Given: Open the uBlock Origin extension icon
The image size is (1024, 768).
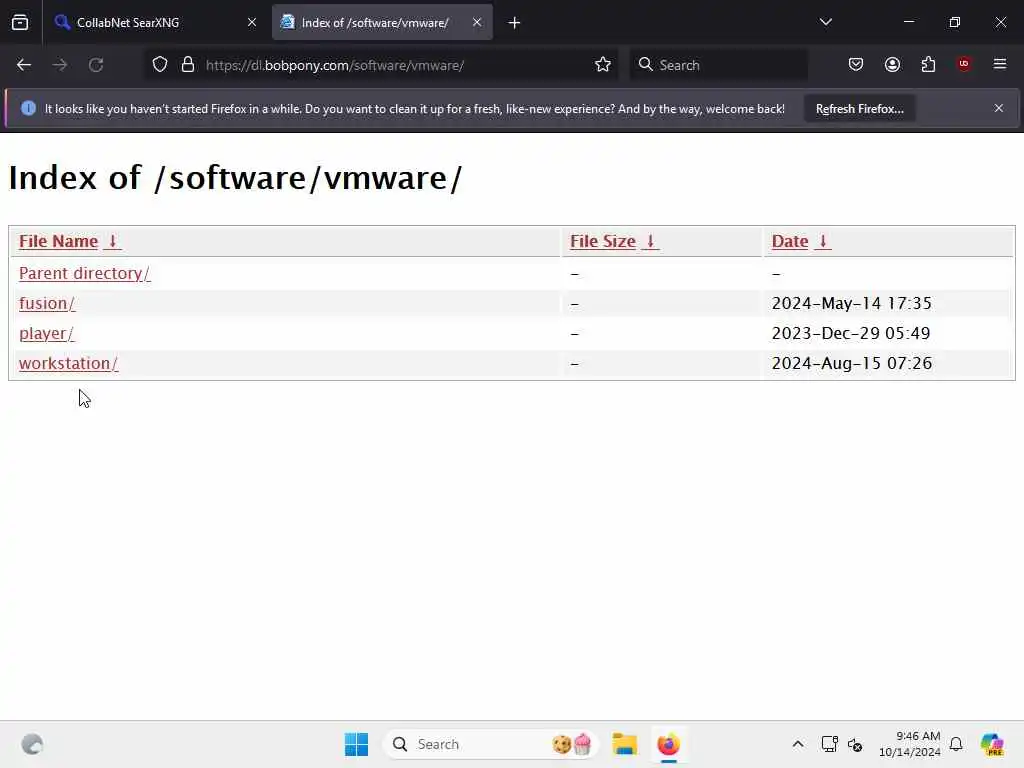Looking at the screenshot, I should click(x=964, y=64).
